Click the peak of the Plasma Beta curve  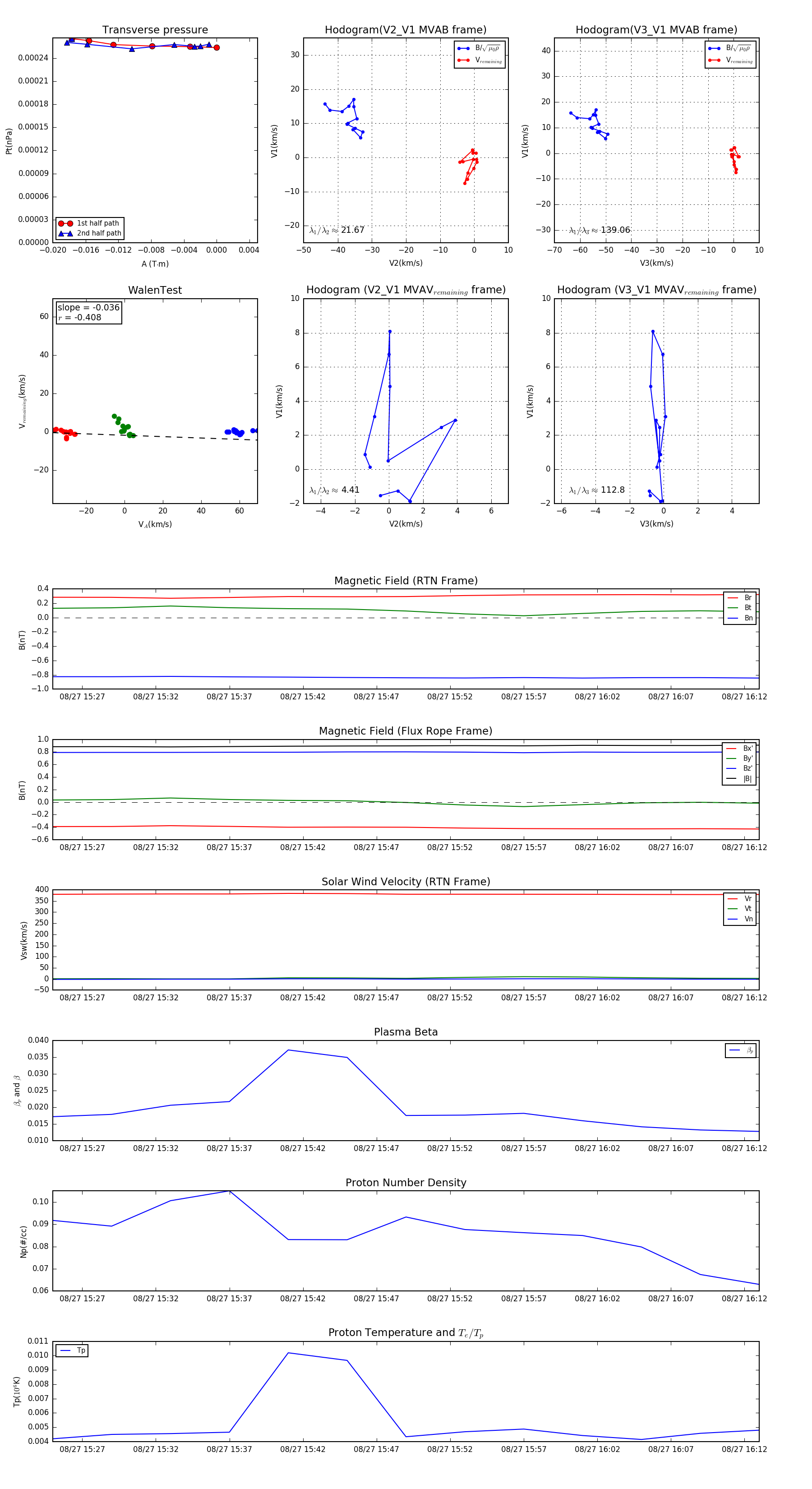288,1050
